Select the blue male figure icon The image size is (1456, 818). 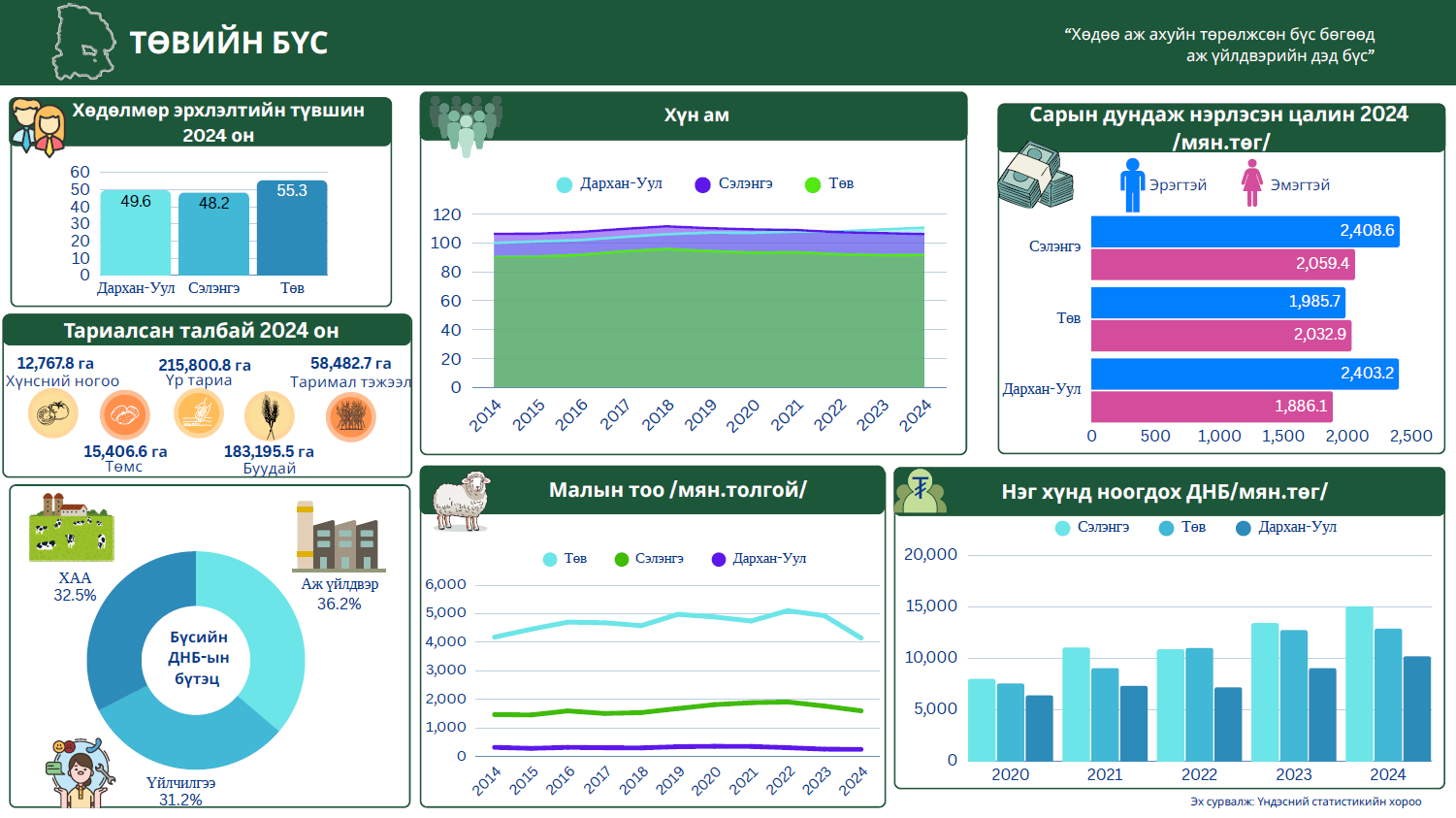coord(1132,184)
